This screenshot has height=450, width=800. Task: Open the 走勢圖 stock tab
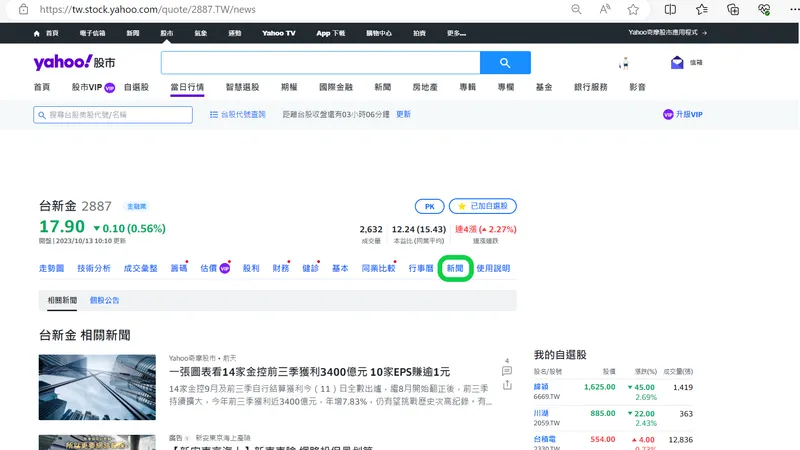52,268
